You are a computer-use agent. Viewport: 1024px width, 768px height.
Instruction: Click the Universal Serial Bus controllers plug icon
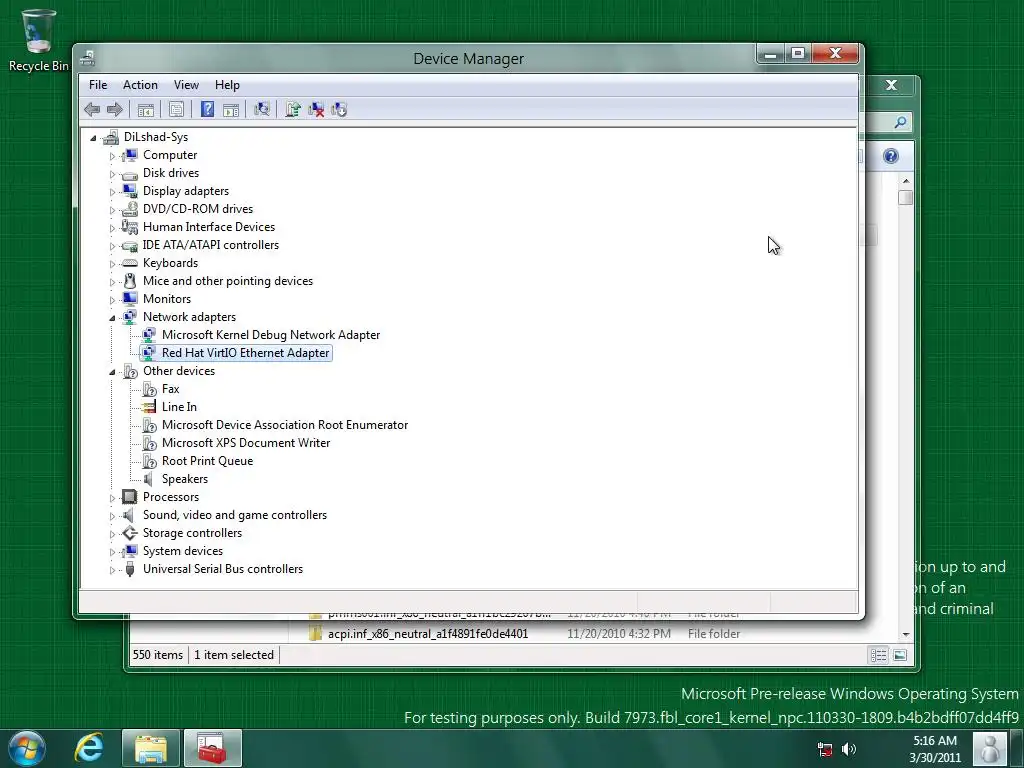click(x=130, y=569)
